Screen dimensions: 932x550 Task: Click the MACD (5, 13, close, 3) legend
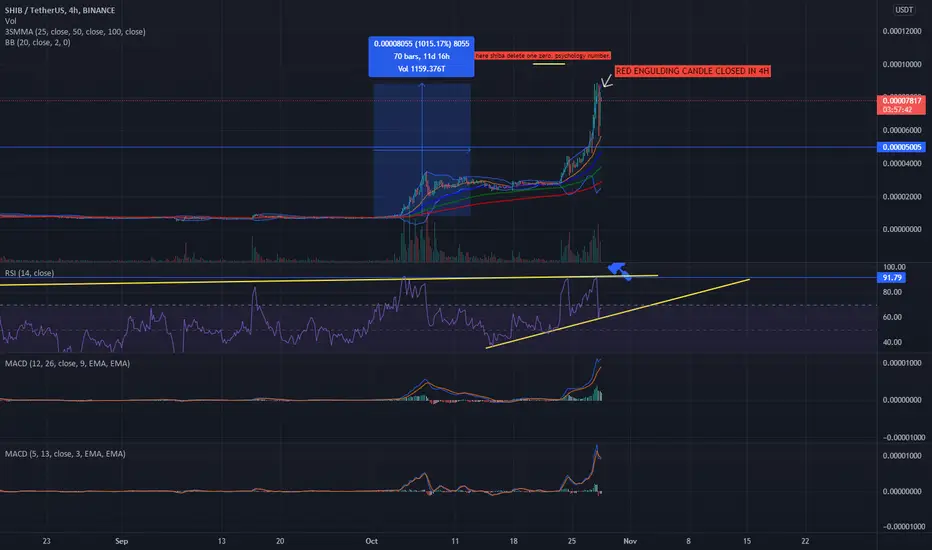point(65,454)
